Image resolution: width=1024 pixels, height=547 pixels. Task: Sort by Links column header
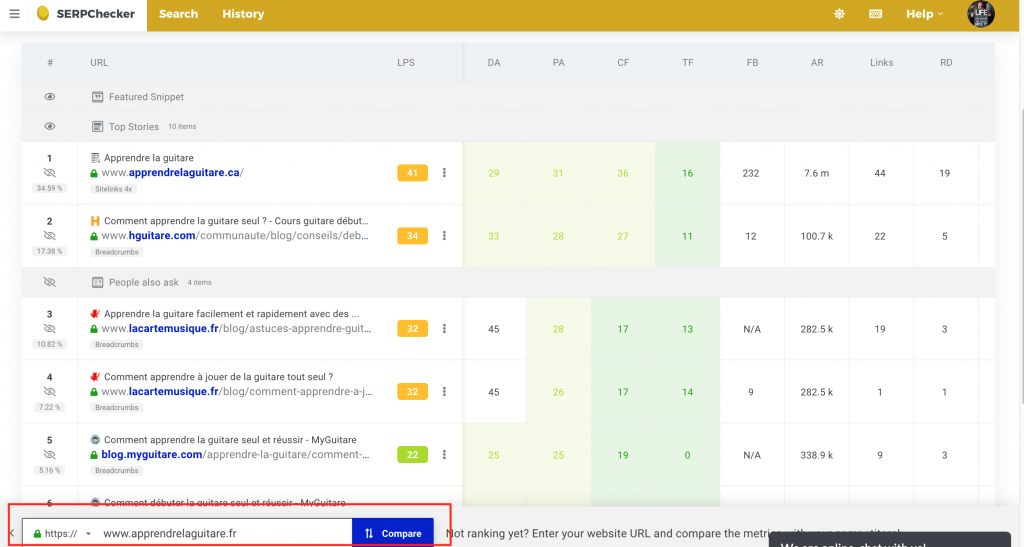coord(881,63)
